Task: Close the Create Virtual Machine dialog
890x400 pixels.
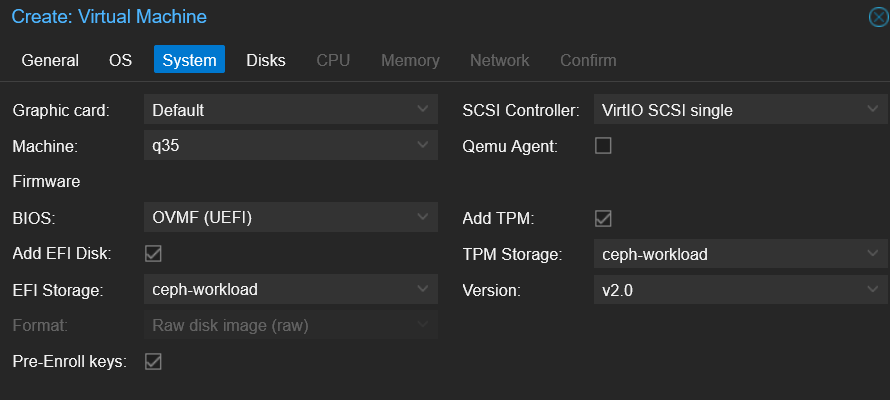Action: point(879,17)
